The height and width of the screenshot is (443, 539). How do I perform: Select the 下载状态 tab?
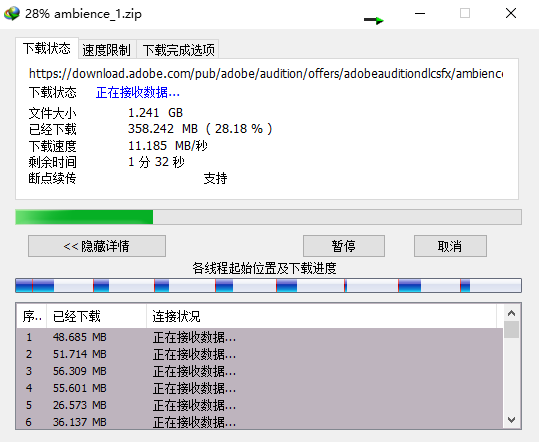(x=47, y=48)
